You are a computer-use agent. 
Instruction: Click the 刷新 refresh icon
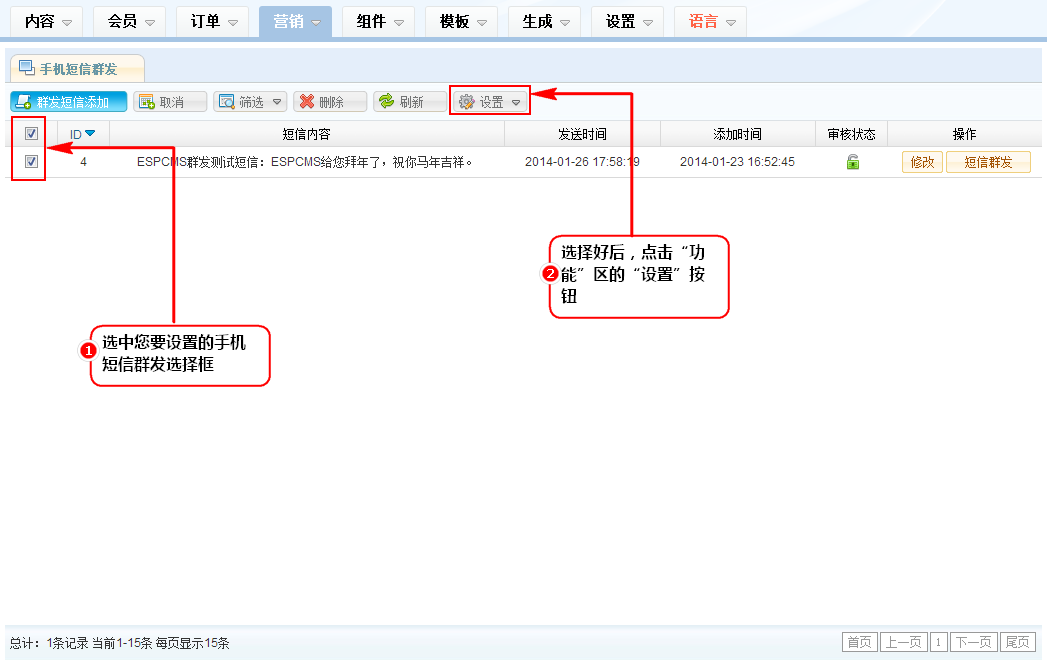tap(386, 102)
